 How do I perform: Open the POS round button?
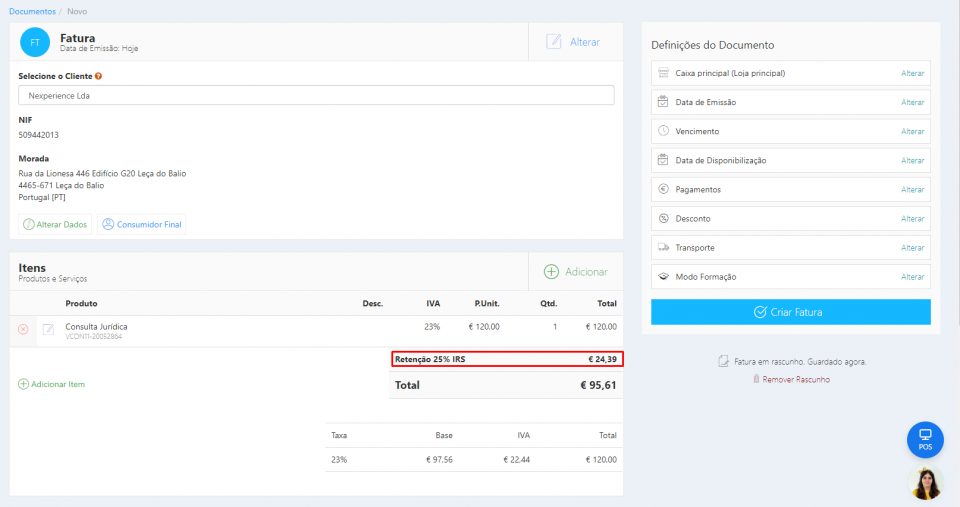(925, 440)
